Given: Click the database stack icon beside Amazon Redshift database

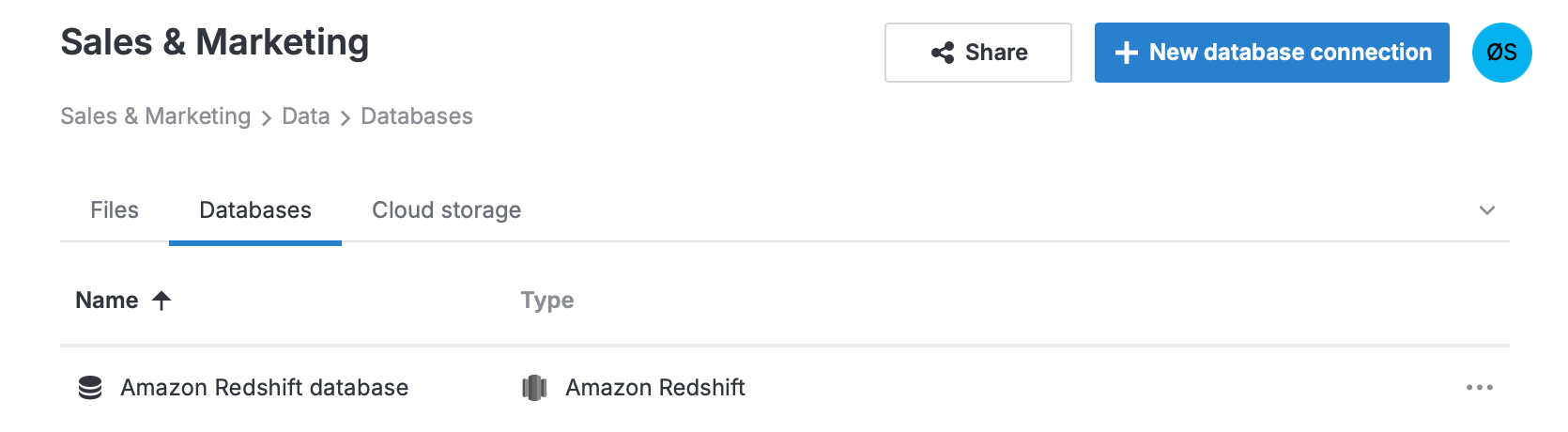Looking at the screenshot, I should (x=90, y=388).
